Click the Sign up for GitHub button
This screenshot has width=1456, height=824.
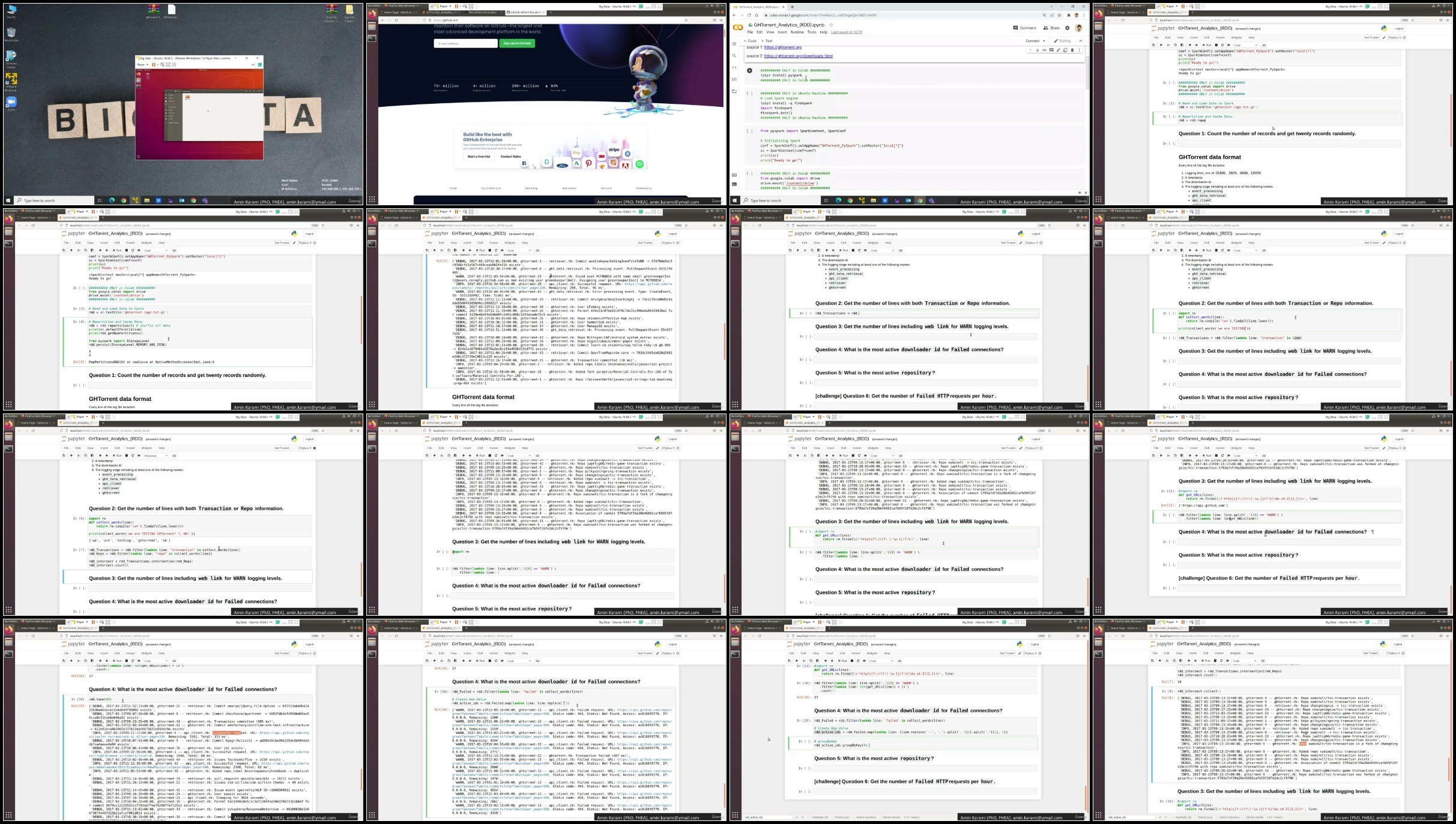(x=517, y=43)
